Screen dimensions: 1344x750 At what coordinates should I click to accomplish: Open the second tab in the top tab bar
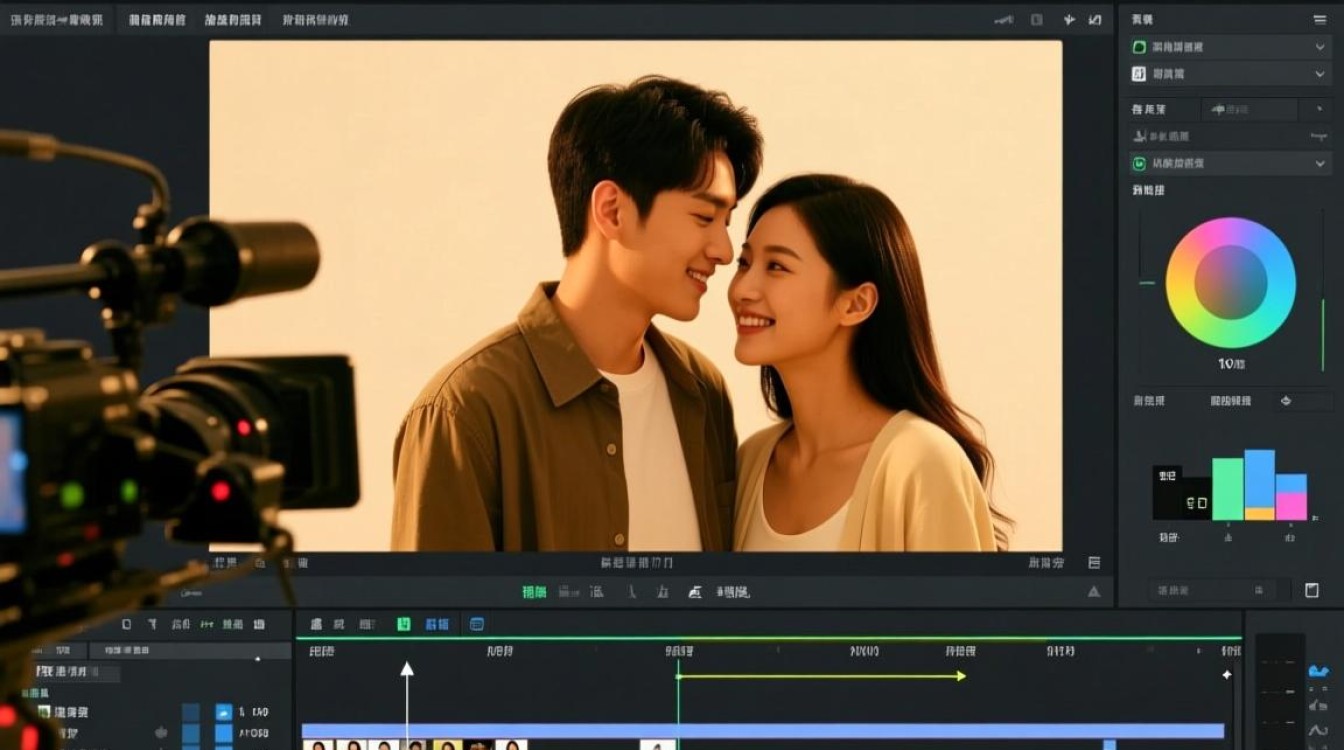coord(157,20)
